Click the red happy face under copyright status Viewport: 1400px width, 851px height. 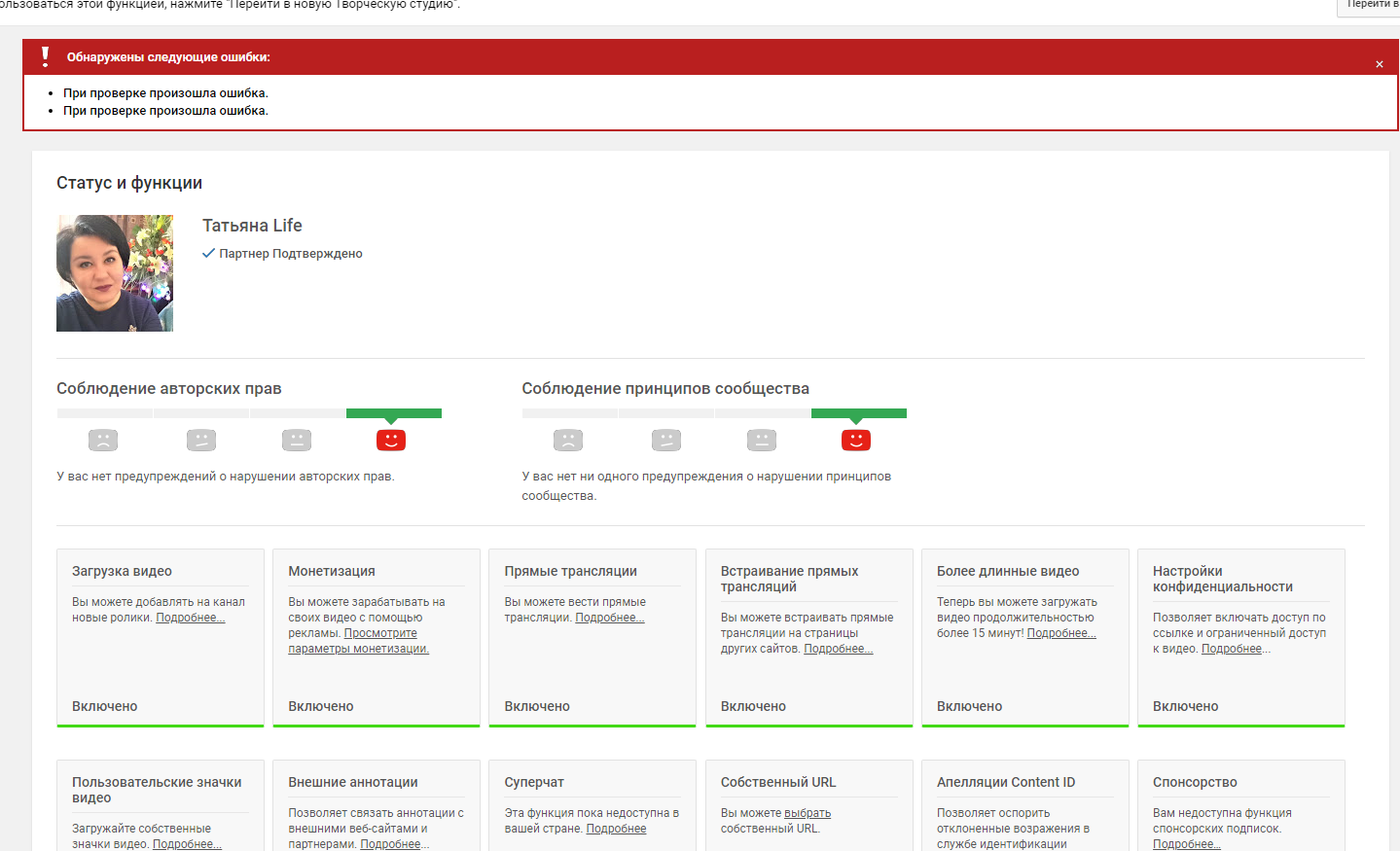pyautogui.click(x=391, y=440)
